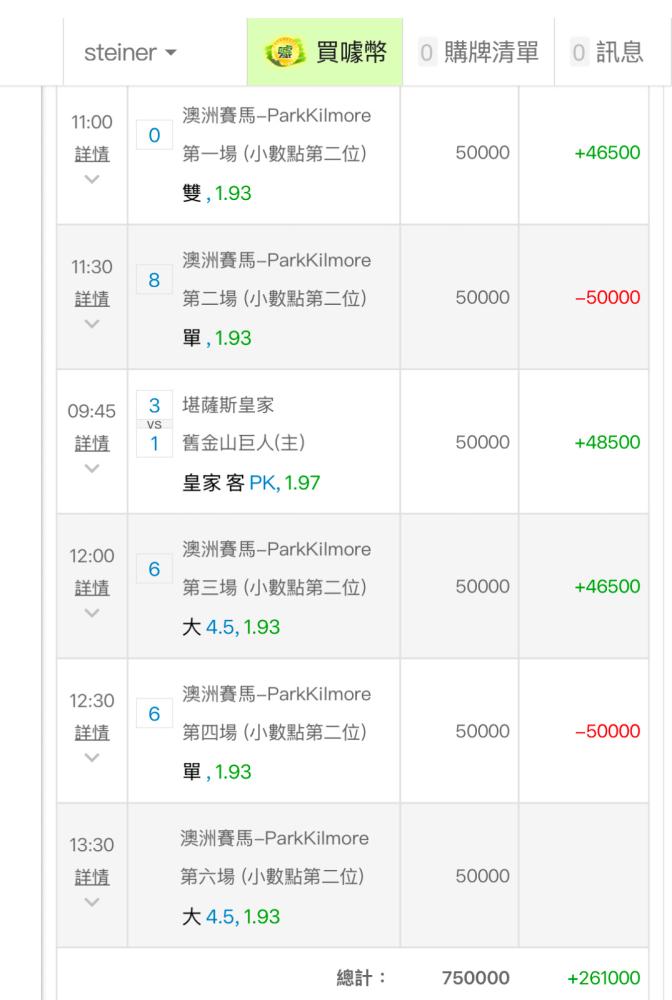Open 詳情 link for 13:30 bet
The width and height of the screenshot is (672, 1000).
click(x=92, y=877)
